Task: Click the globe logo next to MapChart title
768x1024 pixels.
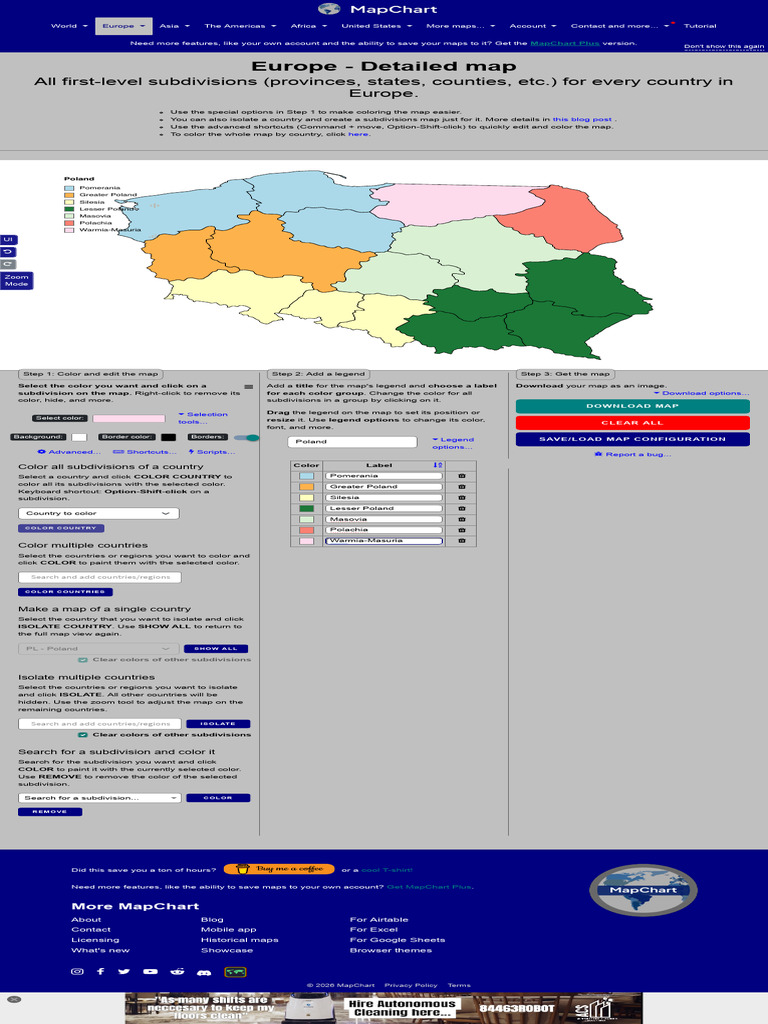Action: pyautogui.click(x=329, y=8)
